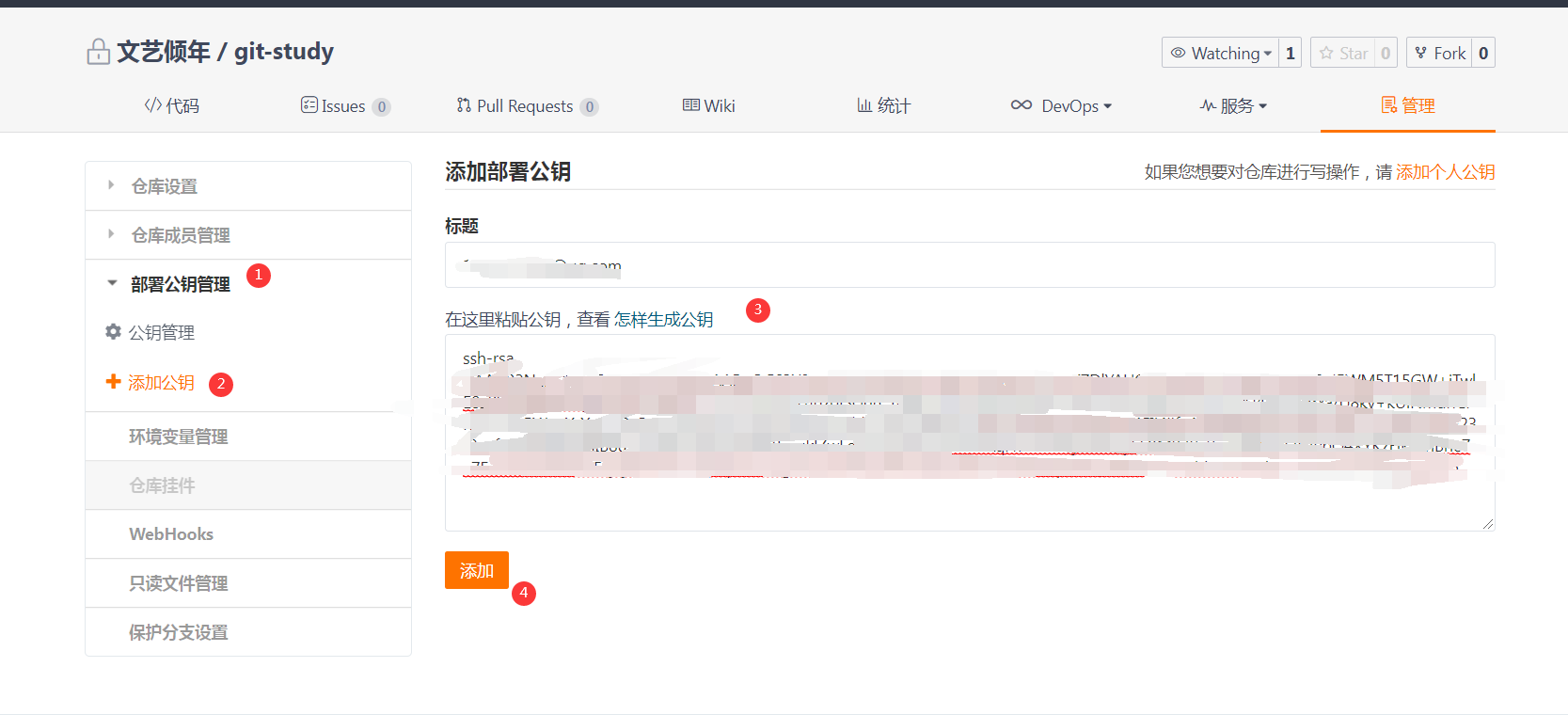
Task: Click the Wiki book icon
Action: click(x=691, y=105)
